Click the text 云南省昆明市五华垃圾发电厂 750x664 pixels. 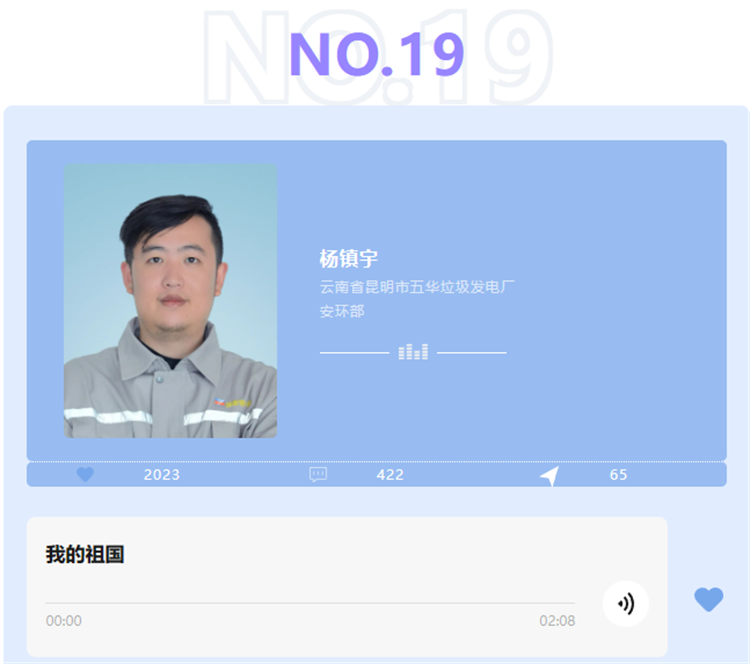(x=417, y=287)
